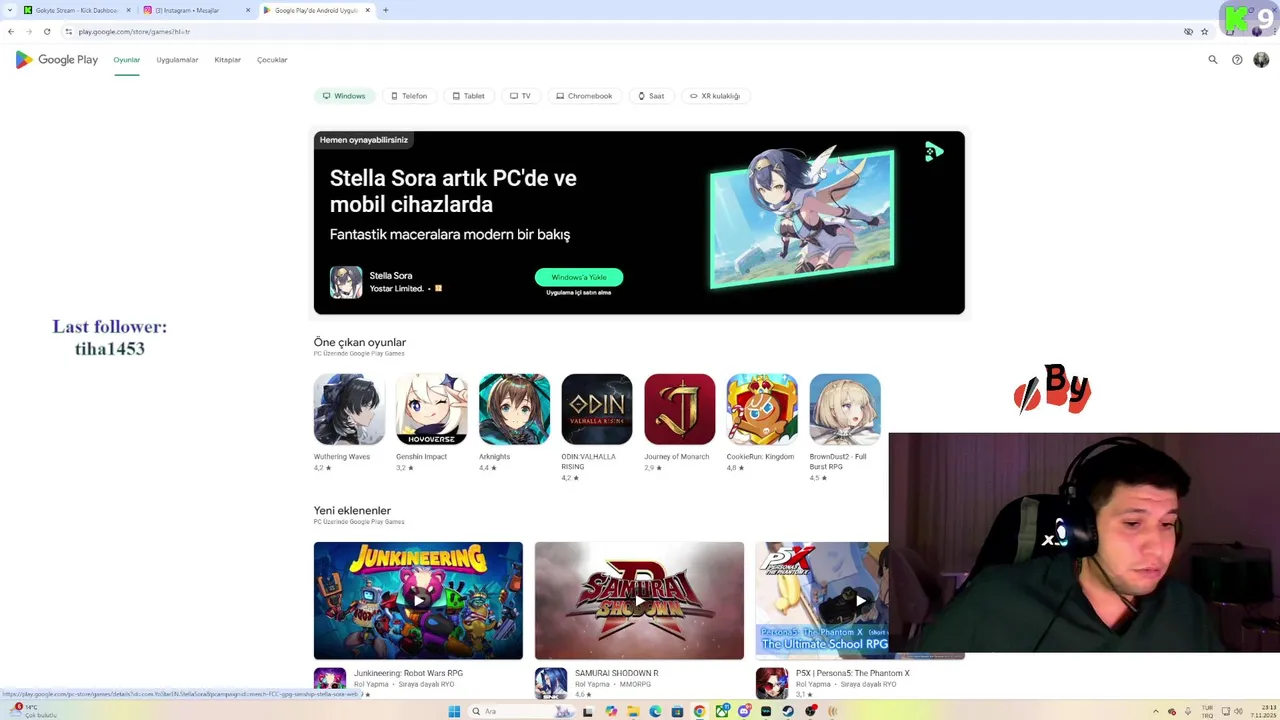This screenshot has width=1280, height=720.
Task: Open Junkineering: Robot Wars RPG title link
Action: (408, 673)
